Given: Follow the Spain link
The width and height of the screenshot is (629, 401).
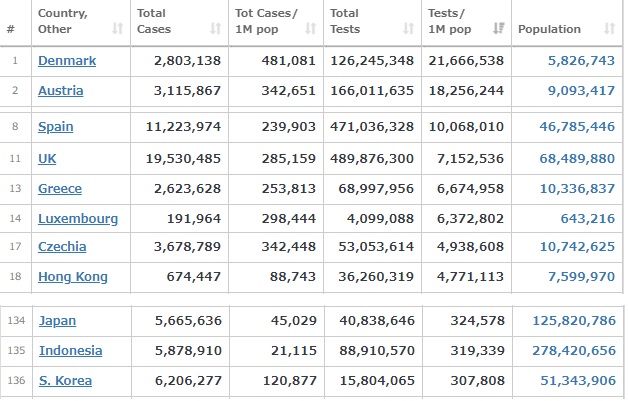Looking at the screenshot, I should point(56,127).
